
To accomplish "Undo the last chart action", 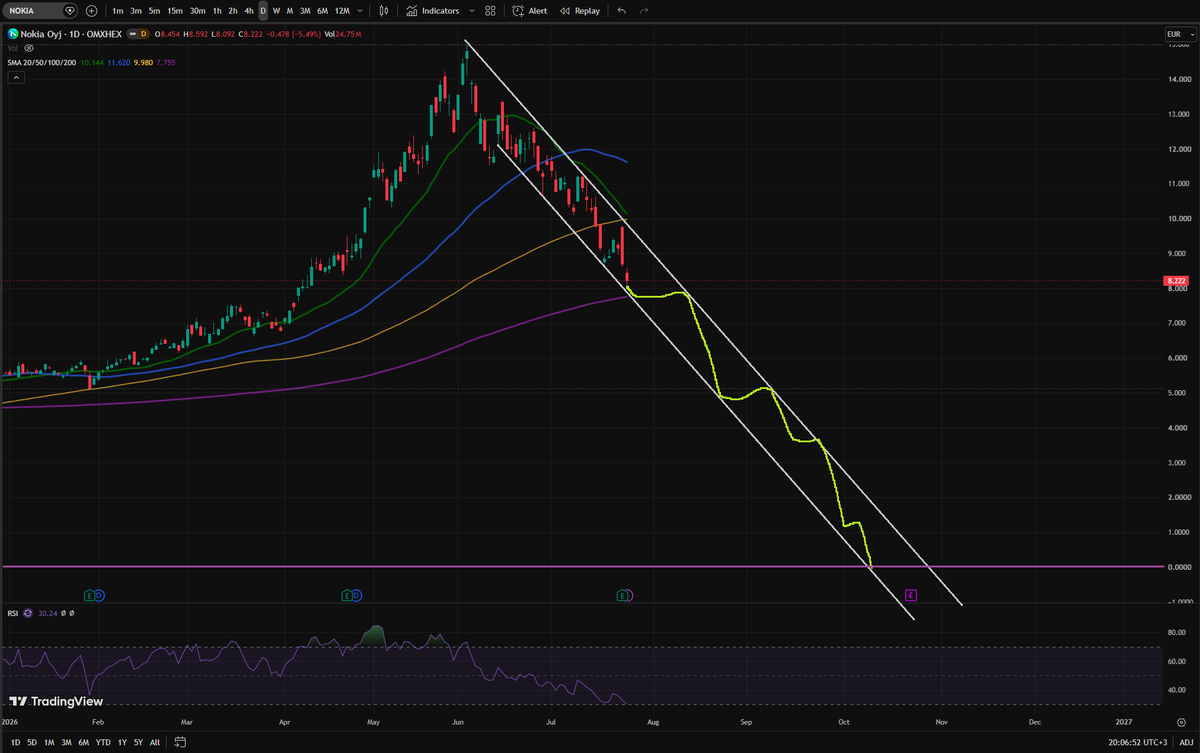I will [622, 11].
